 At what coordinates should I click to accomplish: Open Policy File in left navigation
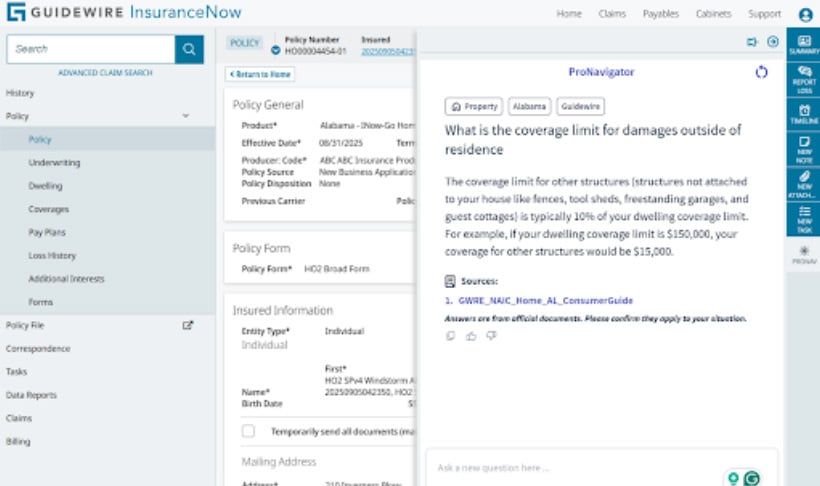(25, 325)
